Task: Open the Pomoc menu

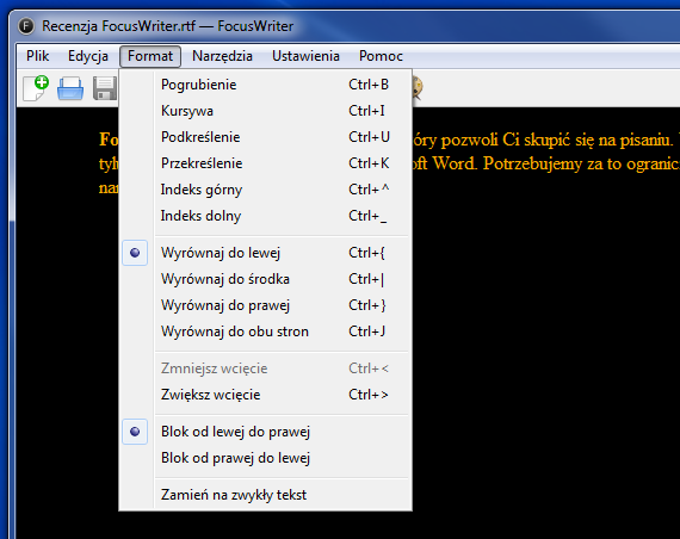Action: (x=381, y=56)
